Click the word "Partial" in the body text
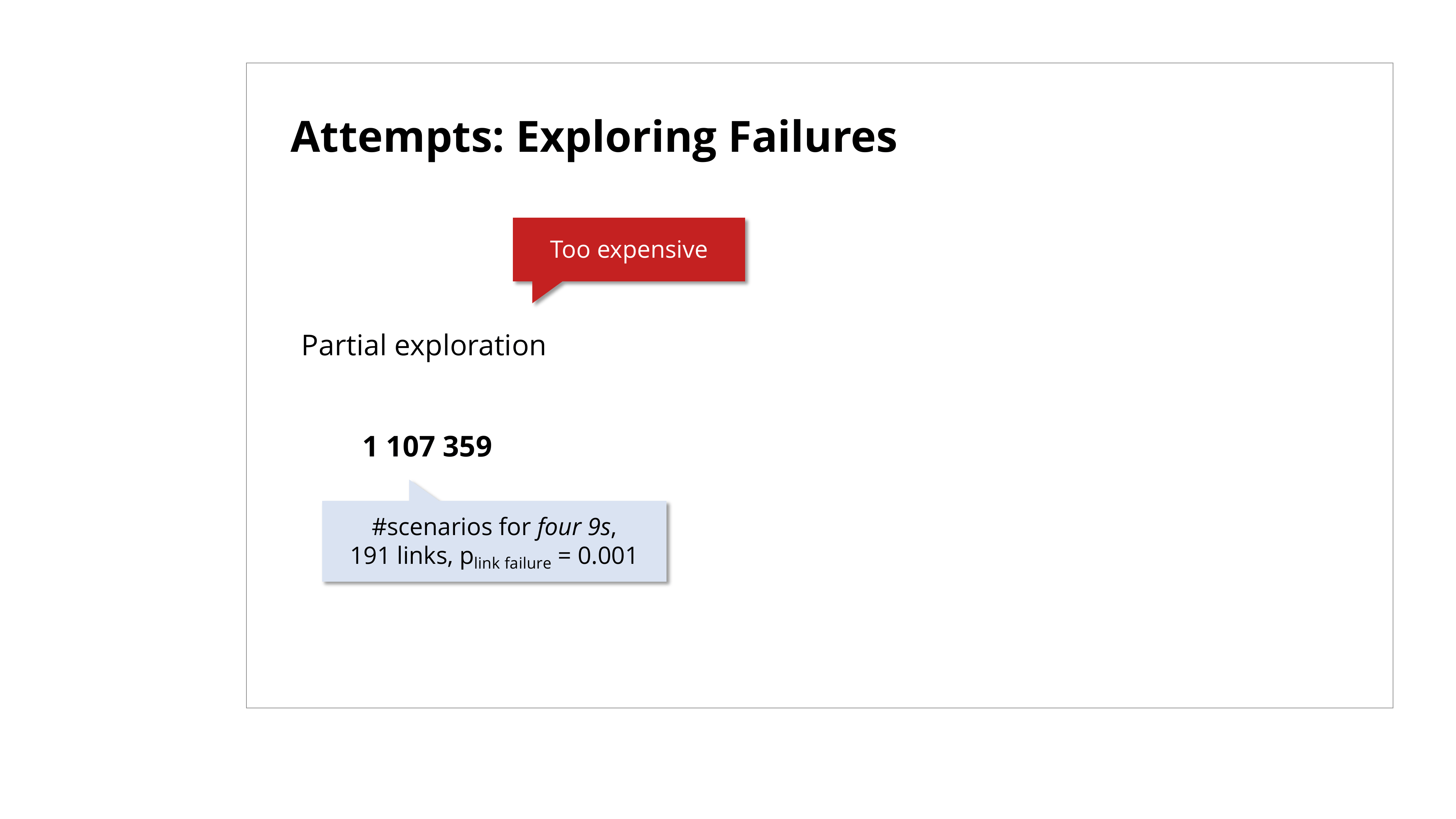 pyautogui.click(x=344, y=345)
